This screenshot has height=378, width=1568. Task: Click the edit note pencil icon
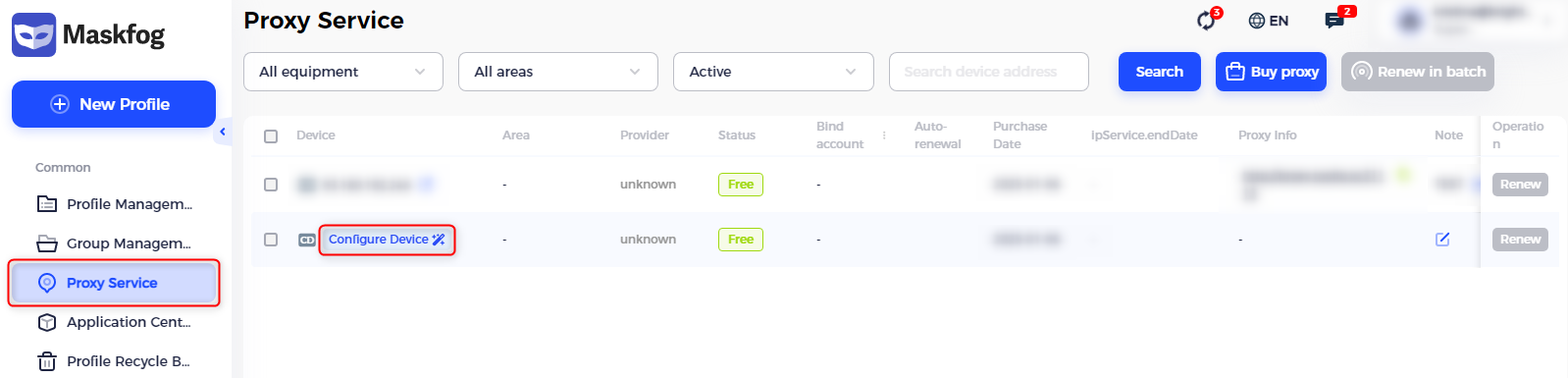[1442, 239]
